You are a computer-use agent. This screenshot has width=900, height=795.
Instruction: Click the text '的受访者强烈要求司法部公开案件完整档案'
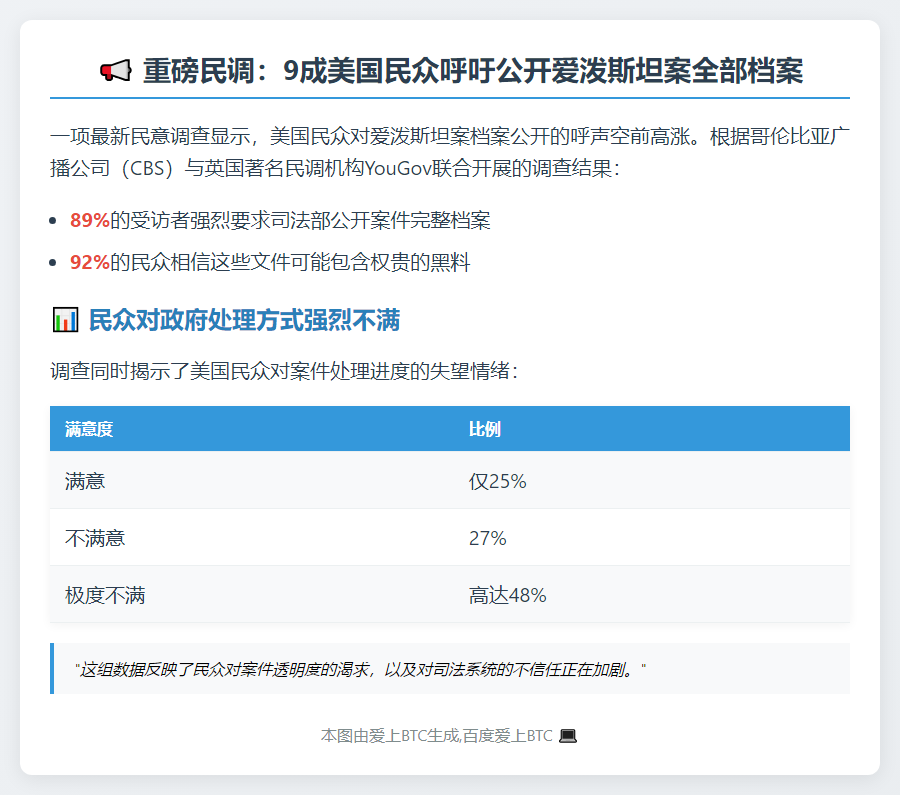(x=300, y=220)
